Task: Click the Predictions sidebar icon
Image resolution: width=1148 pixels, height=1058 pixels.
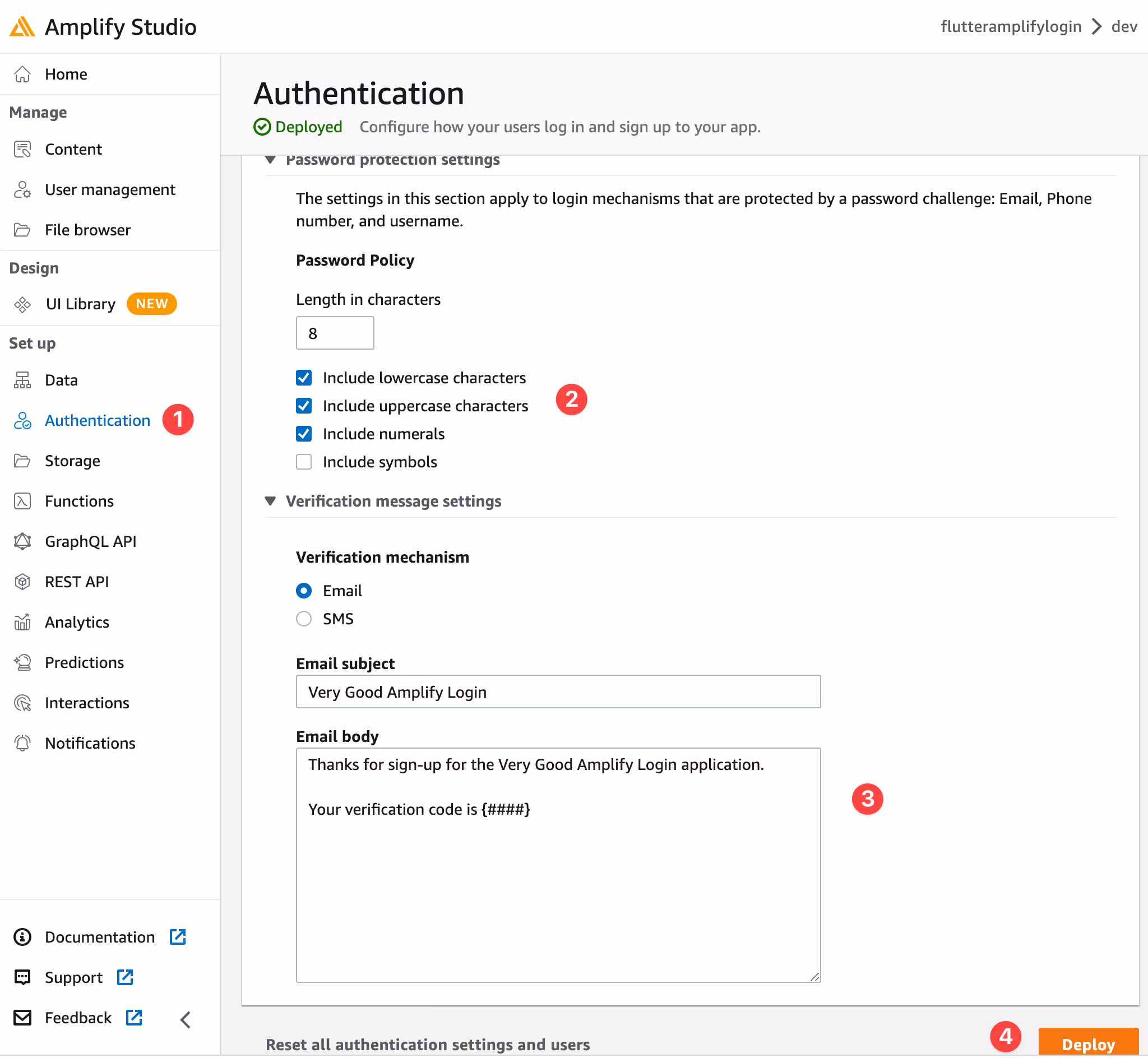Action: (22, 663)
